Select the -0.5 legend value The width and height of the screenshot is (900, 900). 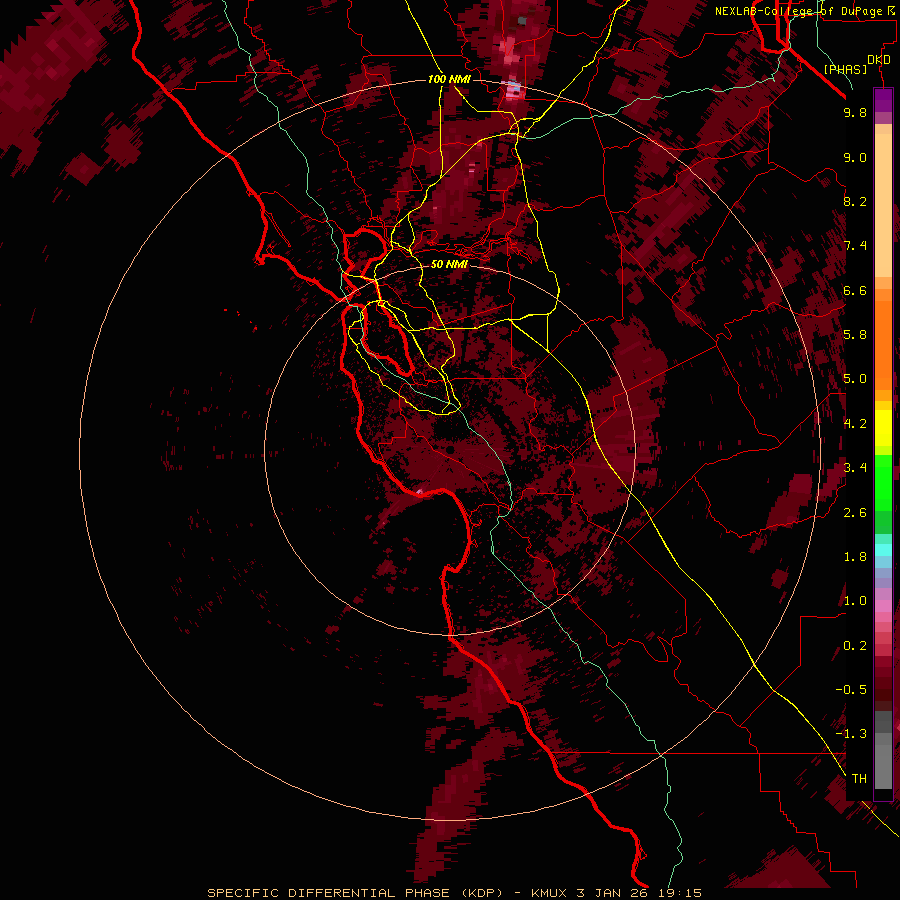point(851,689)
